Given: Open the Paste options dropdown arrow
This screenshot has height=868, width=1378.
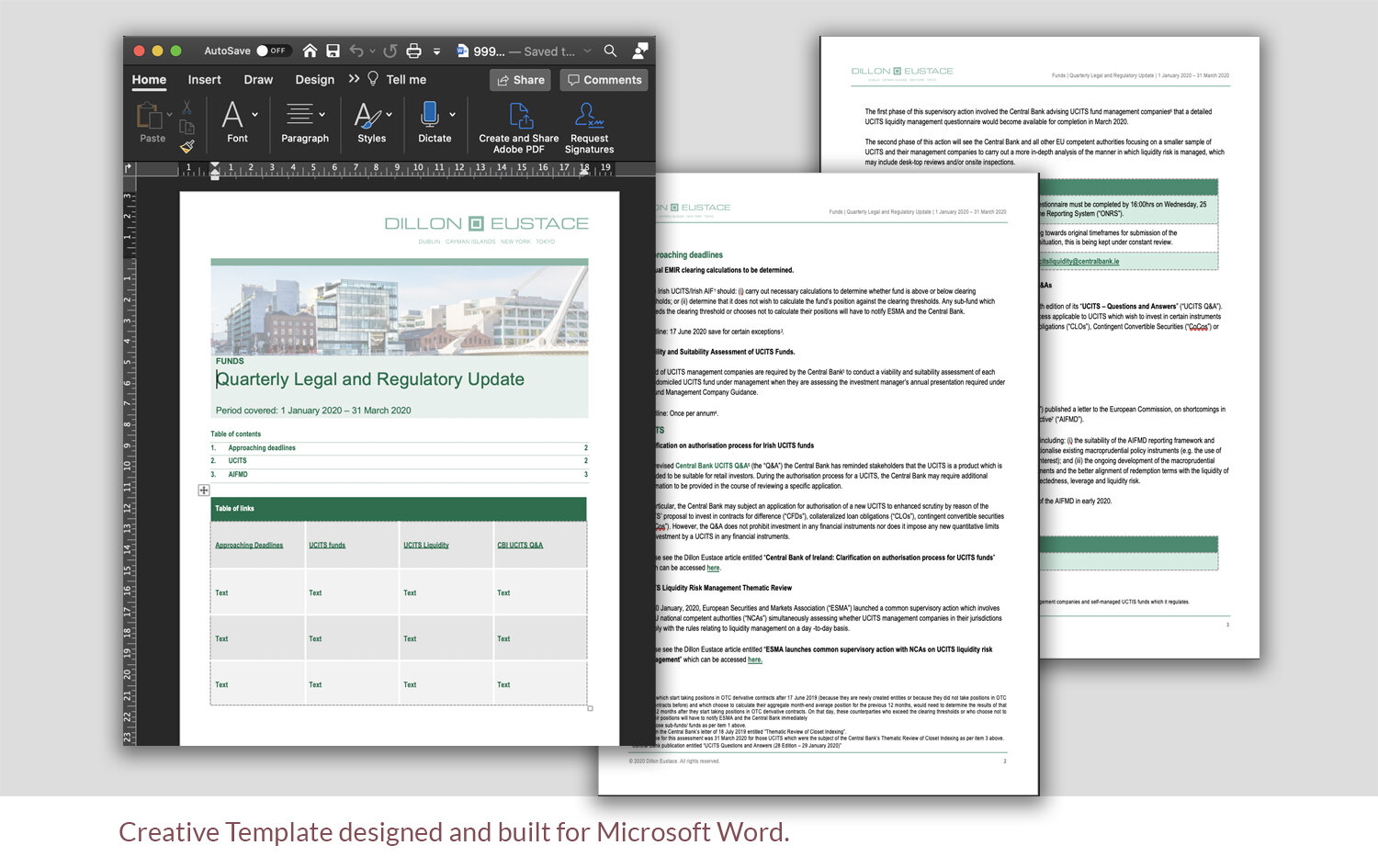Looking at the screenshot, I should (x=169, y=116).
